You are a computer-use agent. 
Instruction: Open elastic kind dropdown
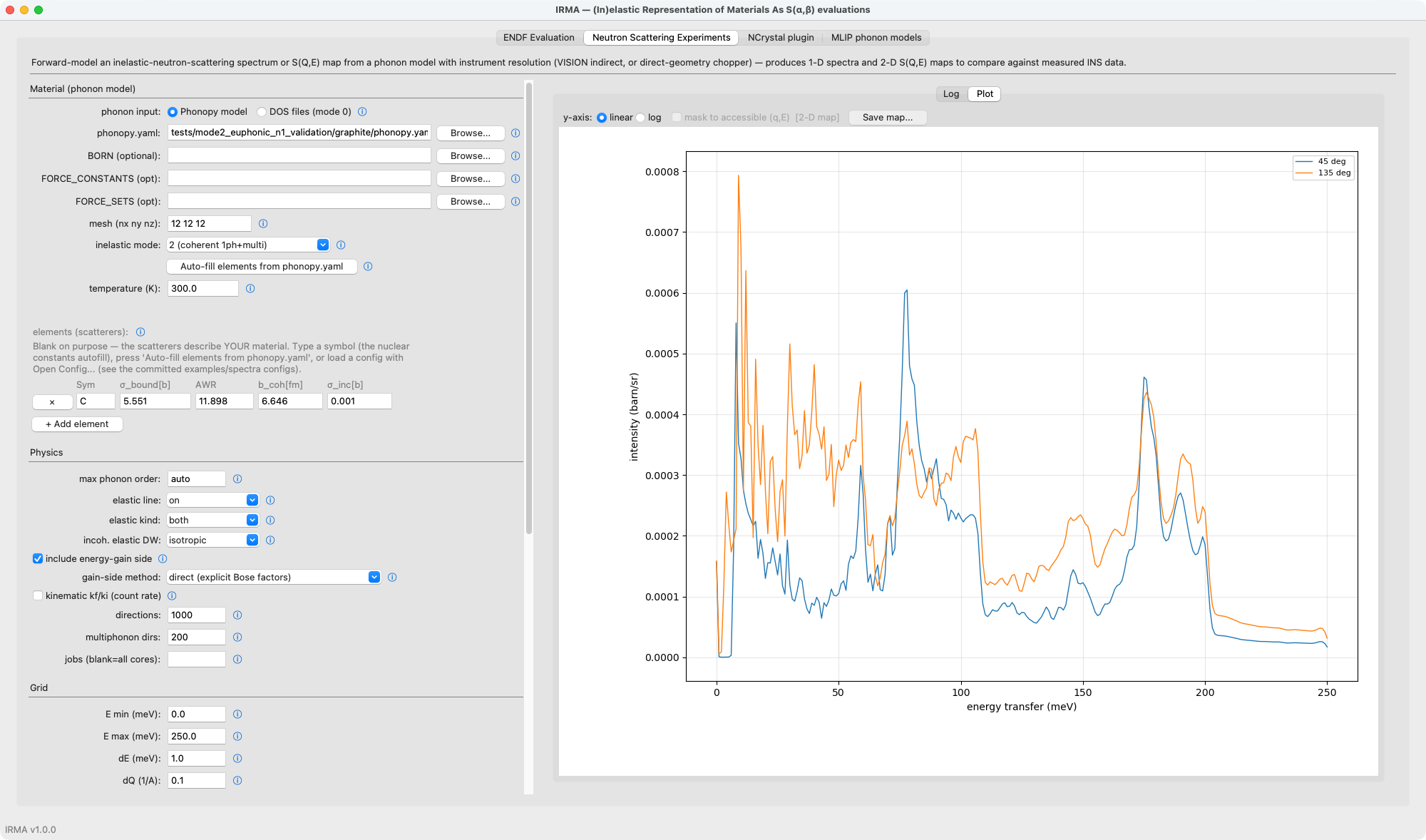pyautogui.click(x=212, y=521)
